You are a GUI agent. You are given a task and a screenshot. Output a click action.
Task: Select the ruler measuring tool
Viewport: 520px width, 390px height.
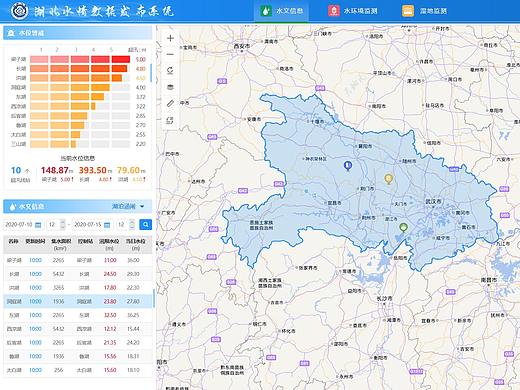click(170, 103)
